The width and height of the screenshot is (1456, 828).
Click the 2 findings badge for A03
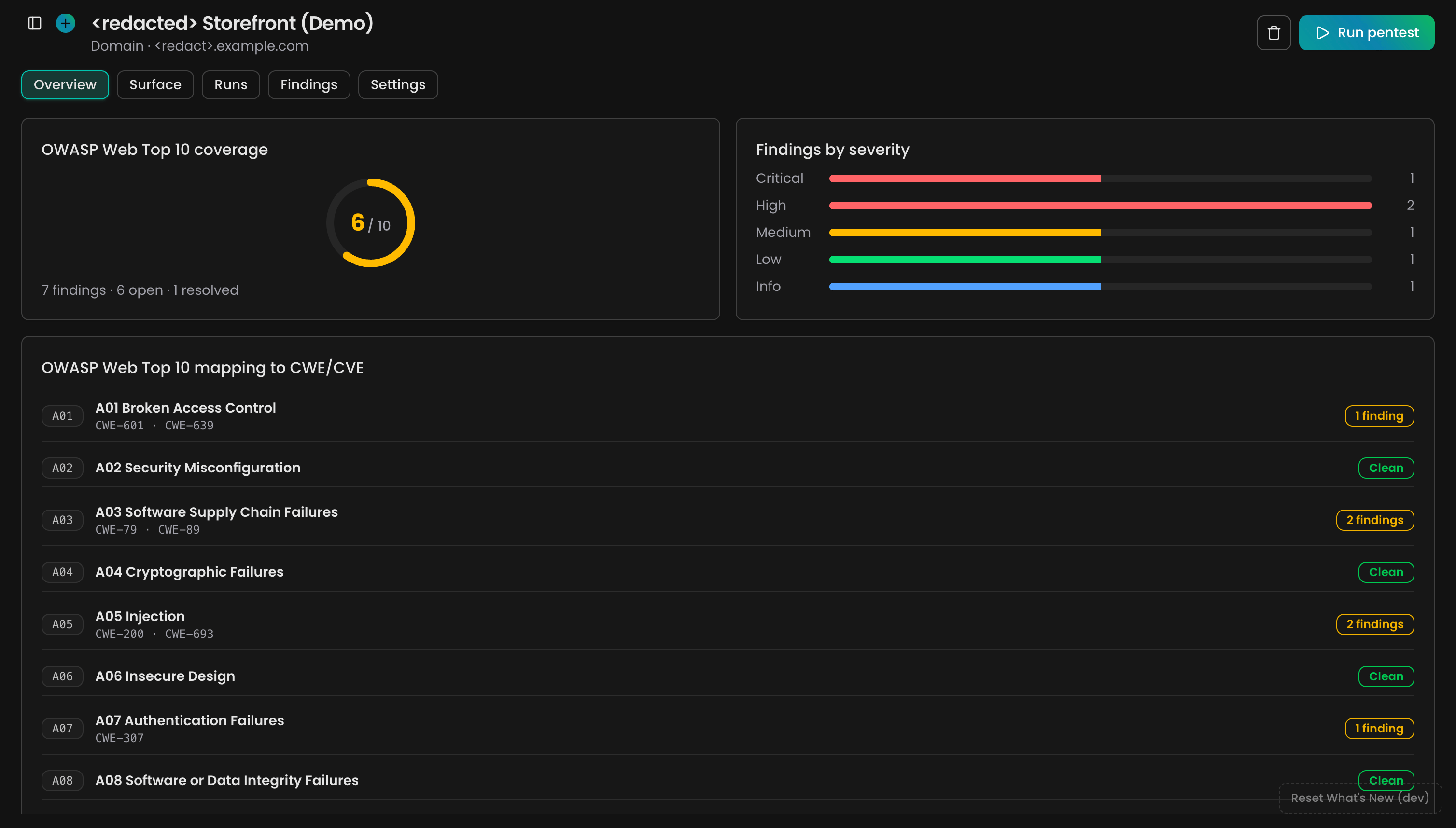[1374, 520]
